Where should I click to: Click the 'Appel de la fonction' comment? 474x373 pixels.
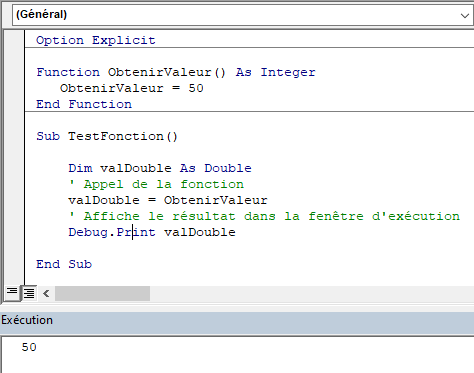click(x=156, y=184)
